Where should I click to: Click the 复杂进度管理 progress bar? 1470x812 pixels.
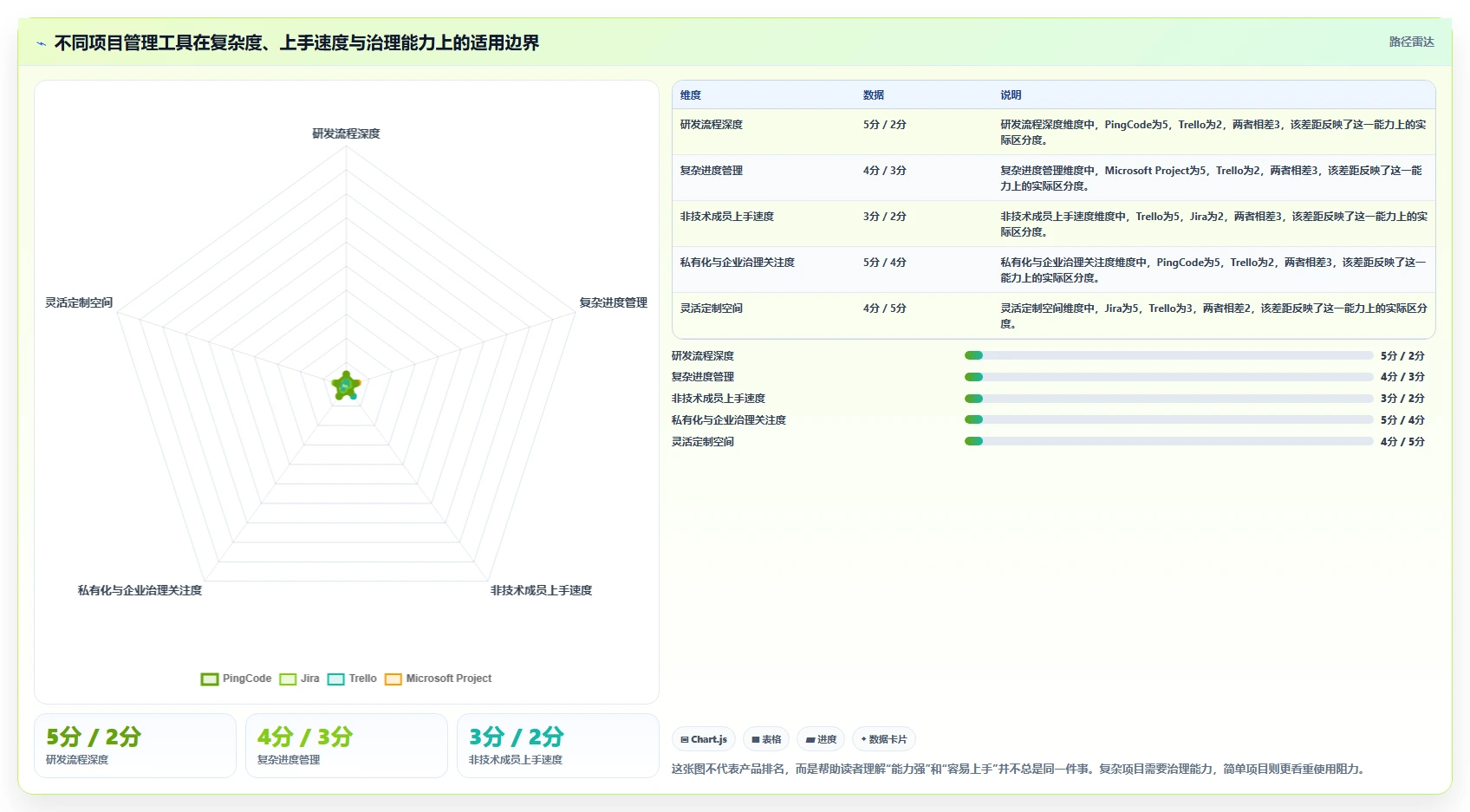click(x=1168, y=377)
